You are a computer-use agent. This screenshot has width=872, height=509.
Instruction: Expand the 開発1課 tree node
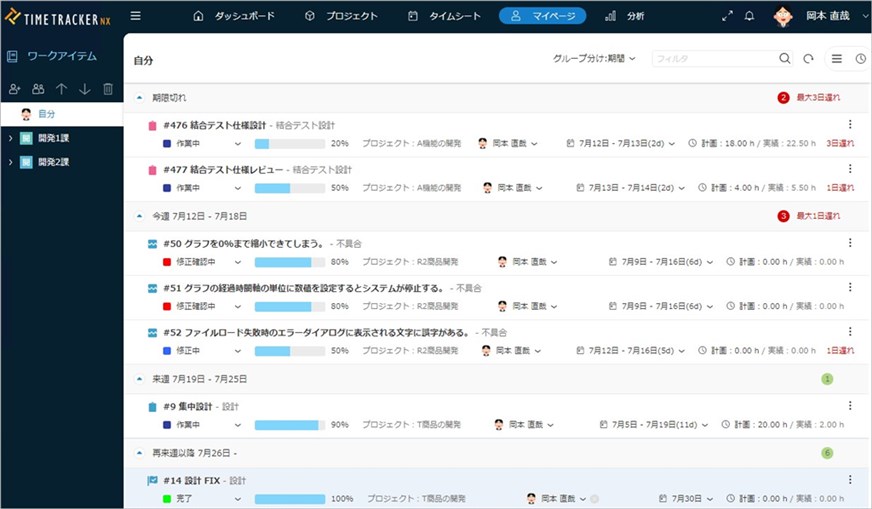10,138
